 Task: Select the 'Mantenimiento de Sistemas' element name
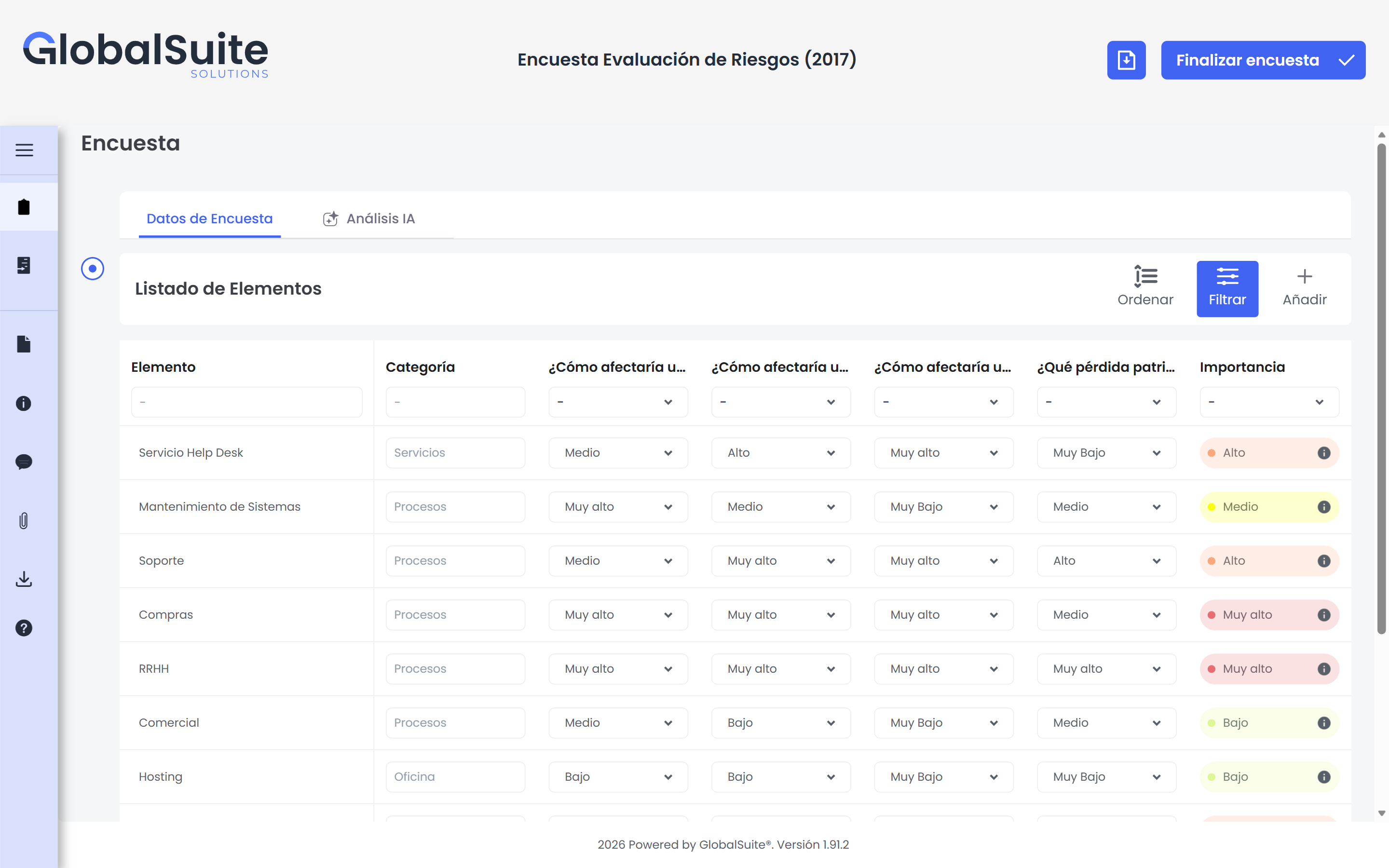tap(219, 507)
